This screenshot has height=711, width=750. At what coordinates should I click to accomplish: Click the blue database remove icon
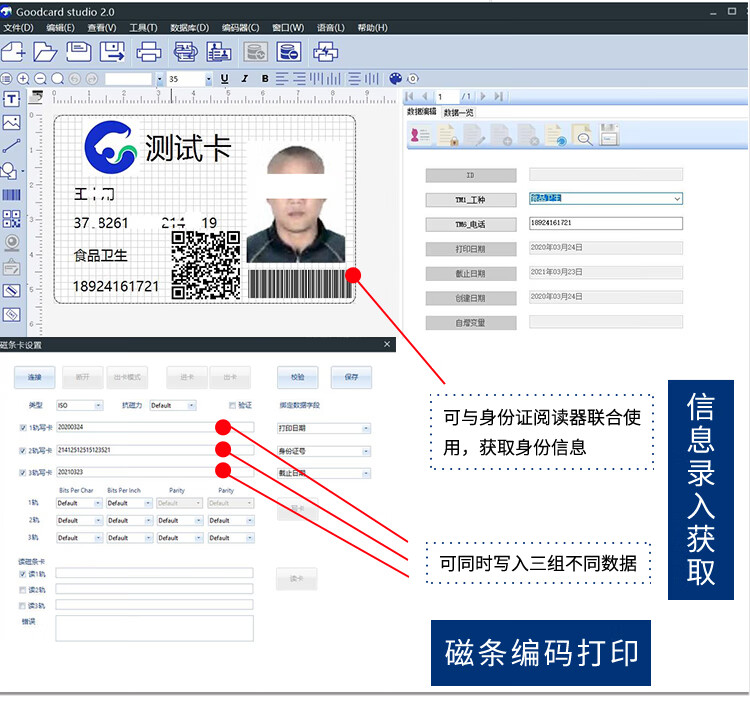pos(288,51)
